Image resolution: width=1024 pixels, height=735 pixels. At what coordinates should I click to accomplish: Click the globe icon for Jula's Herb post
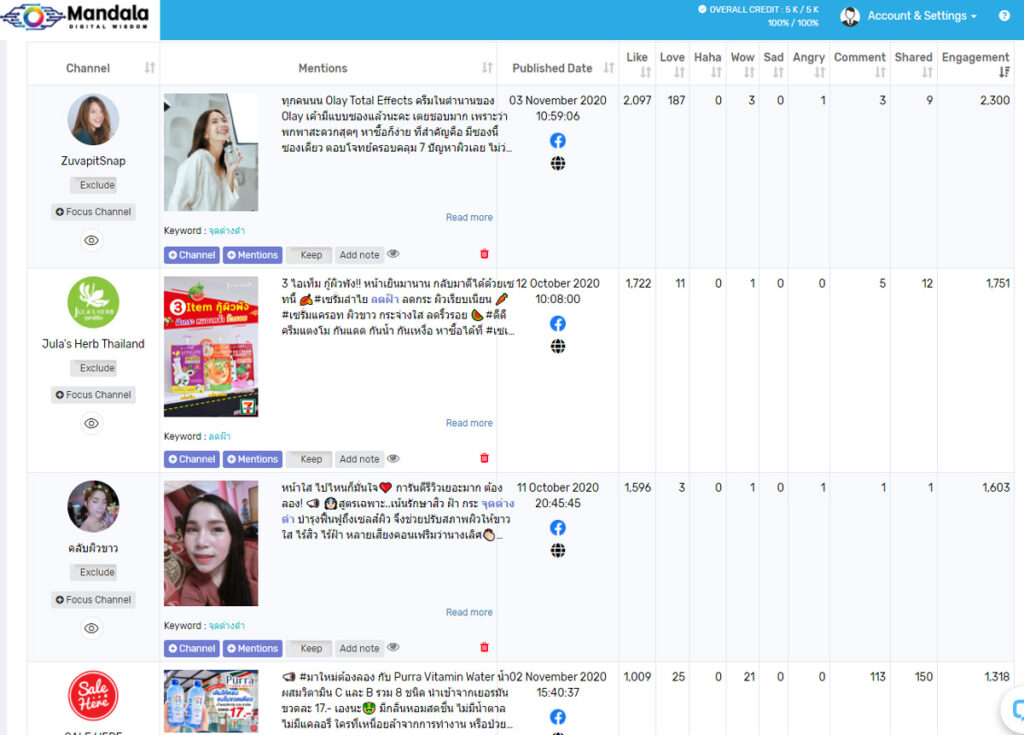coord(558,346)
